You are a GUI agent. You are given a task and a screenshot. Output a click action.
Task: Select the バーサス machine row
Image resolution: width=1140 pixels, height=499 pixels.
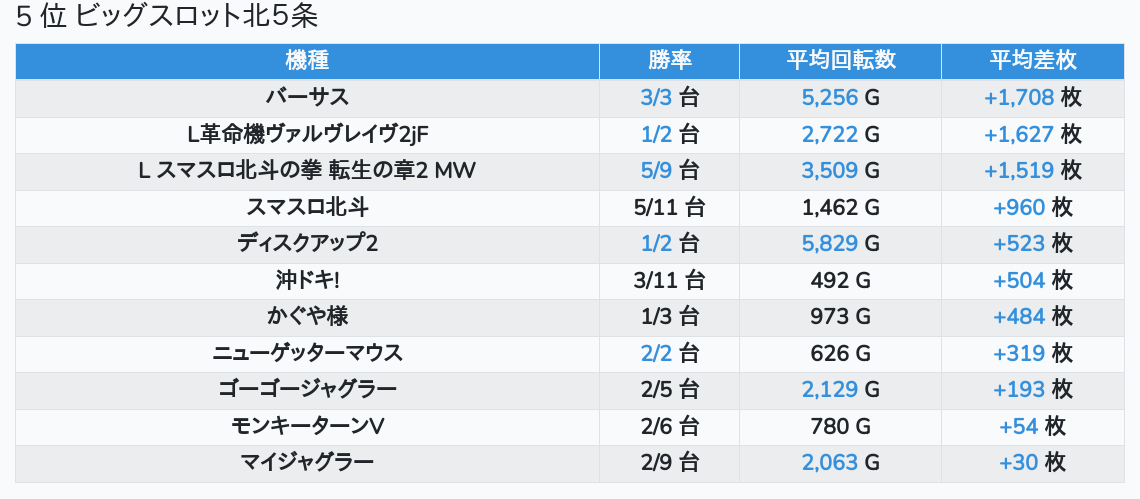pos(307,97)
